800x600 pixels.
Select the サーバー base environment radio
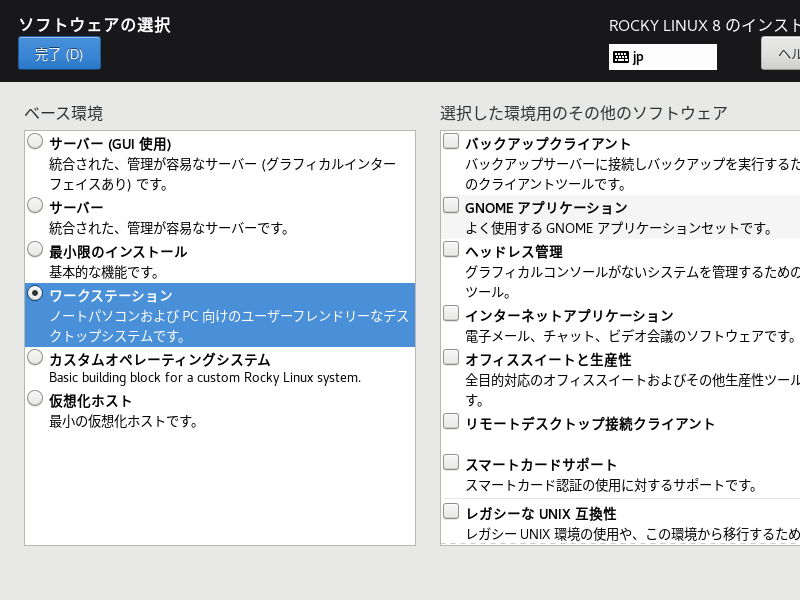tap(35, 205)
